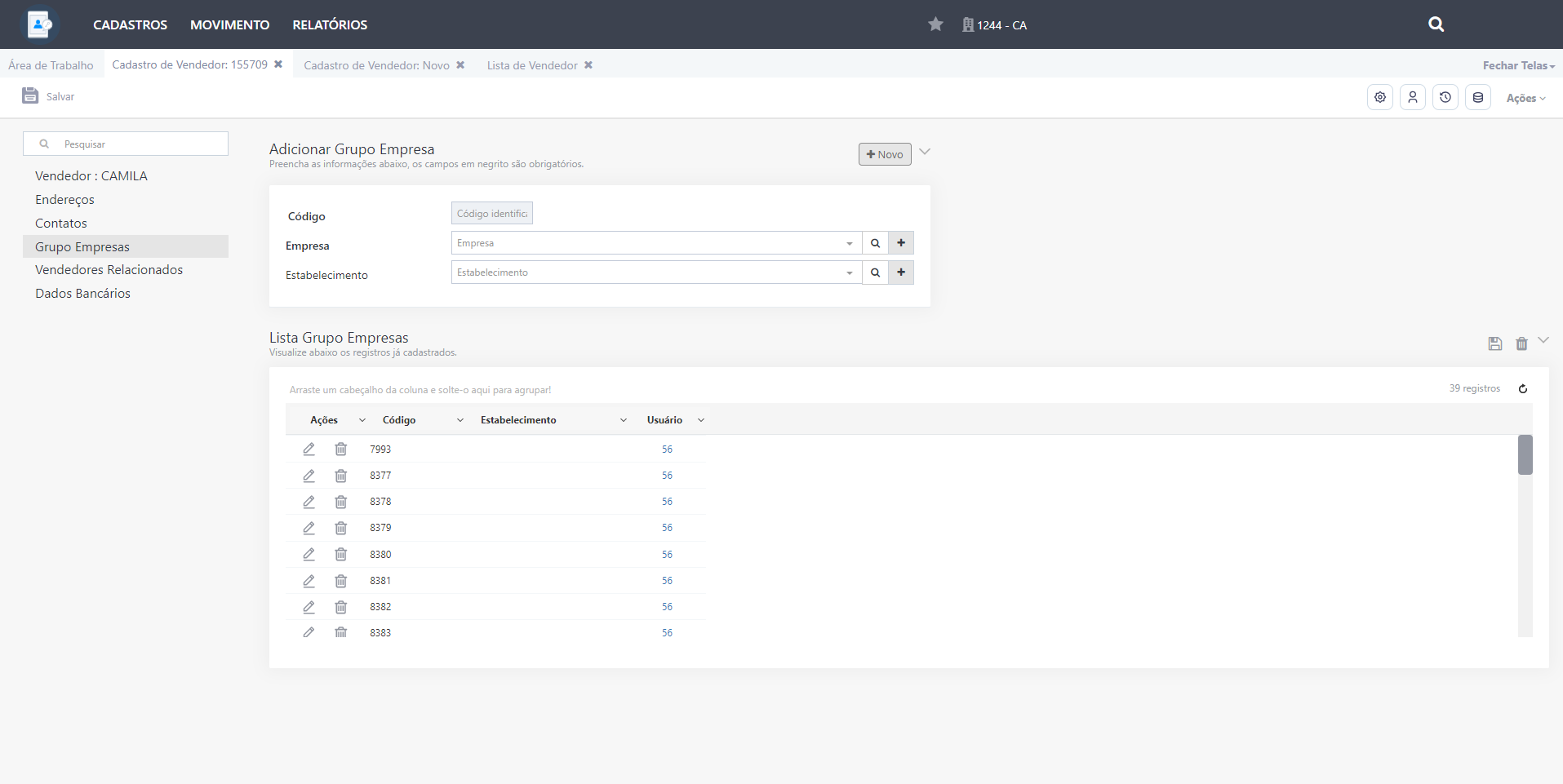Click Usuário value 56 in row 8383
This screenshot has width=1563, height=784.
point(667,632)
